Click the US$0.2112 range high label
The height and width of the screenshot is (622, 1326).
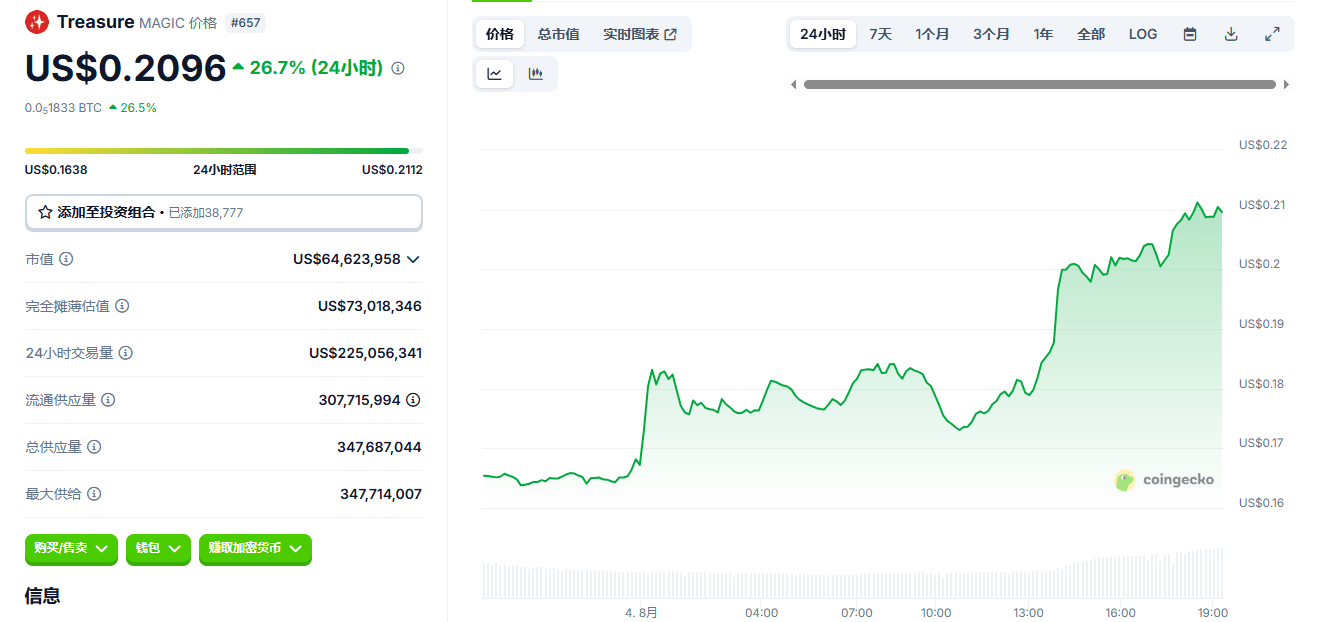[392, 170]
